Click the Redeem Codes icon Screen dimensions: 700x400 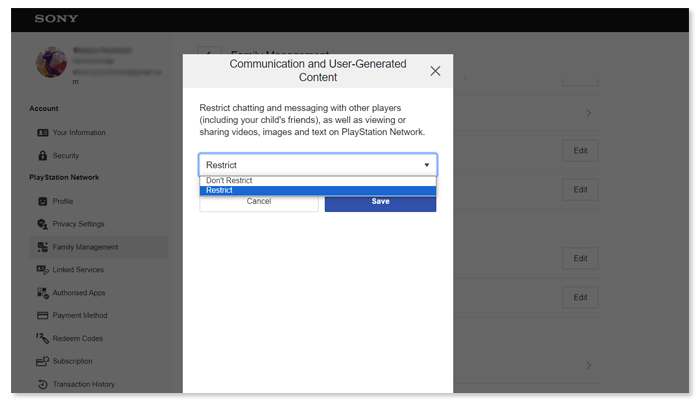(42, 338)
